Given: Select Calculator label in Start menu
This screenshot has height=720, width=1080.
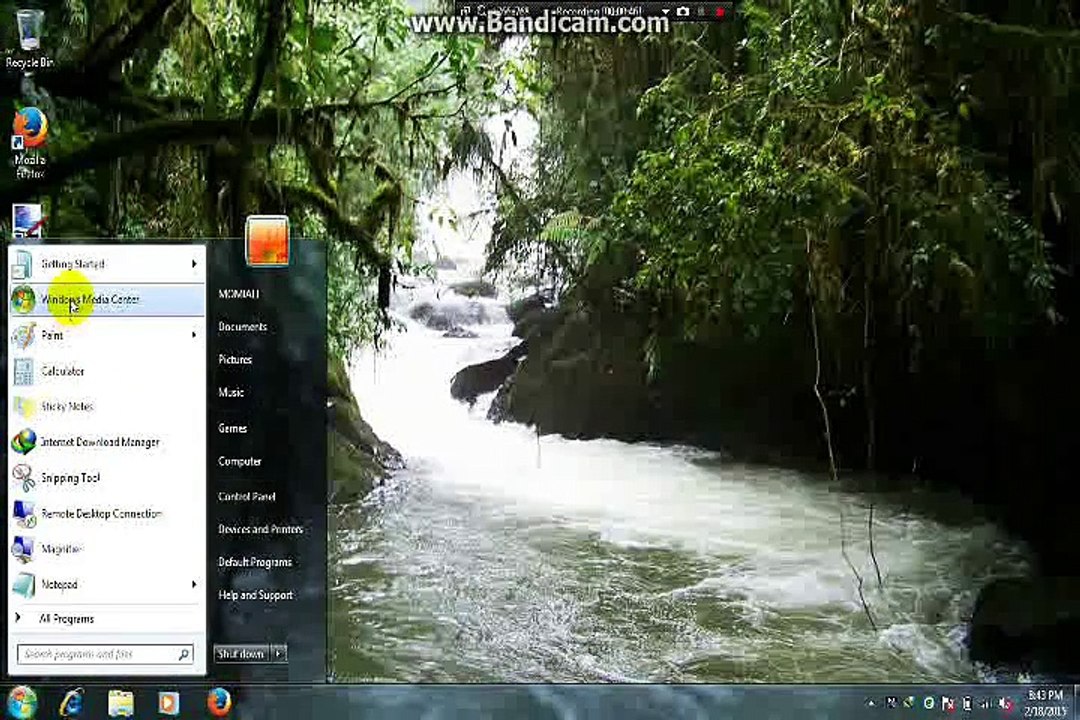Looking at the screenshot, I should click(63, 371).
